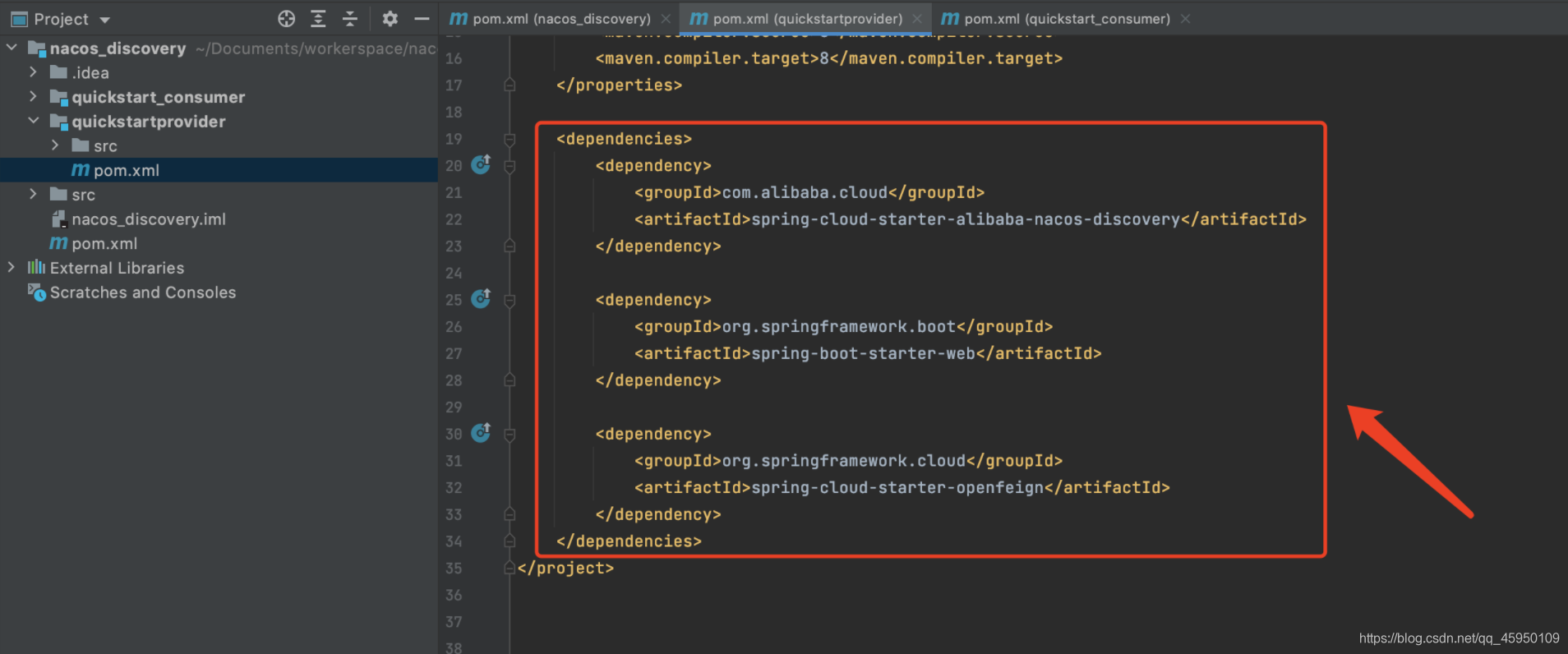Close the pom.xml (quickstart_consumer) tab
The image size is (1568, 654).
(1185, 18)
